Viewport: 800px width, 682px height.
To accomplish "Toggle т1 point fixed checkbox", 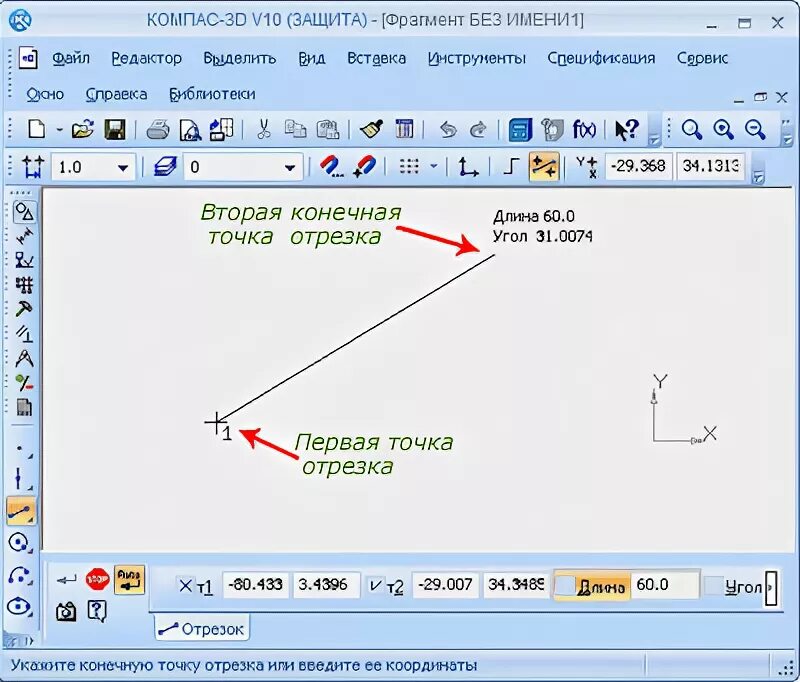I will (185, 586).
